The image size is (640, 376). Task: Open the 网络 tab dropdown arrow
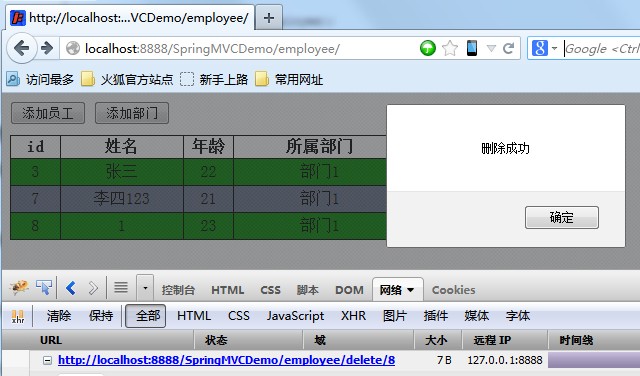411,290
